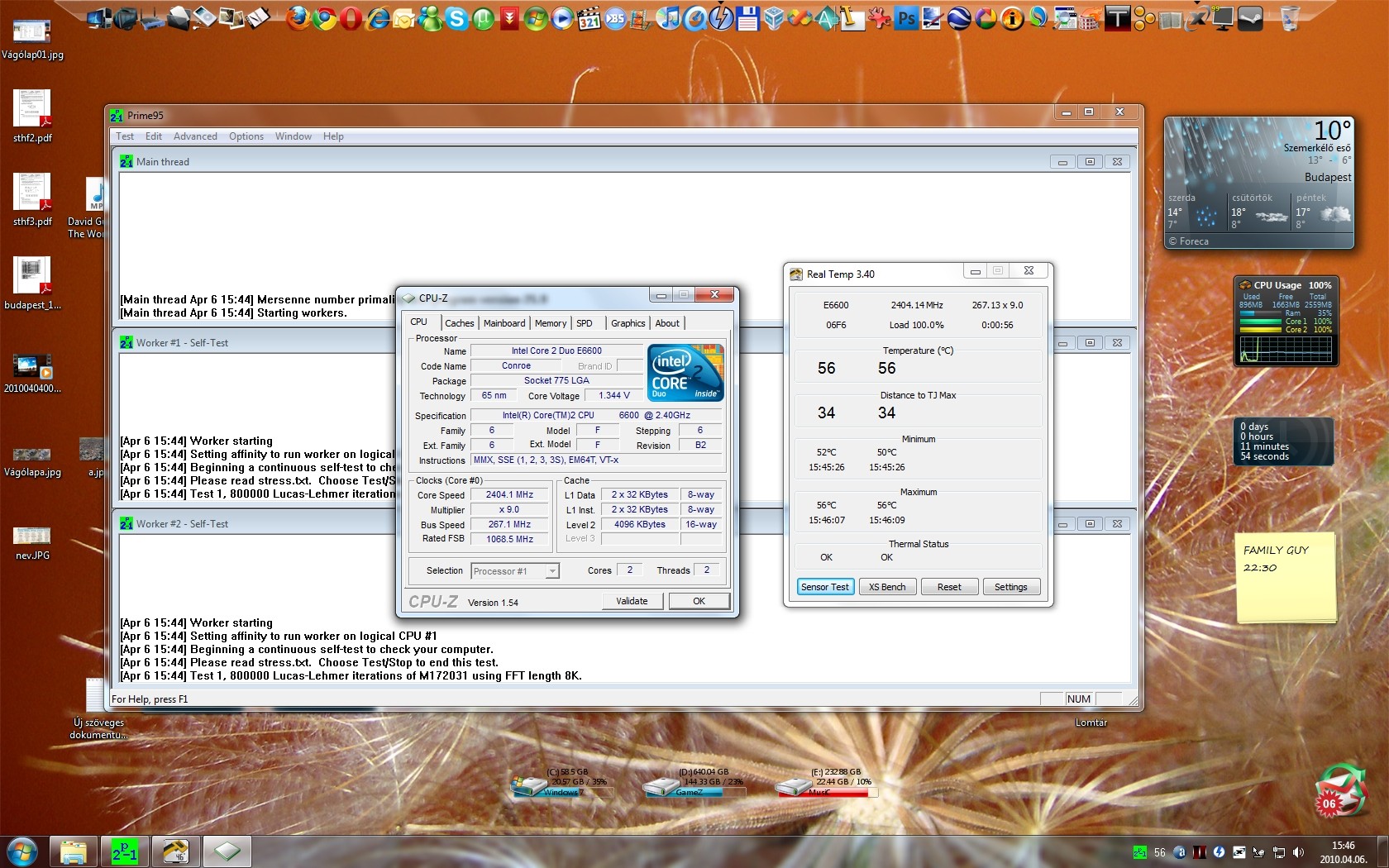Open nev.JPG desktop file
Image resolution: width=1389 pixels, height=868 pixels.
pyautogui.click(x=32, y=543)
